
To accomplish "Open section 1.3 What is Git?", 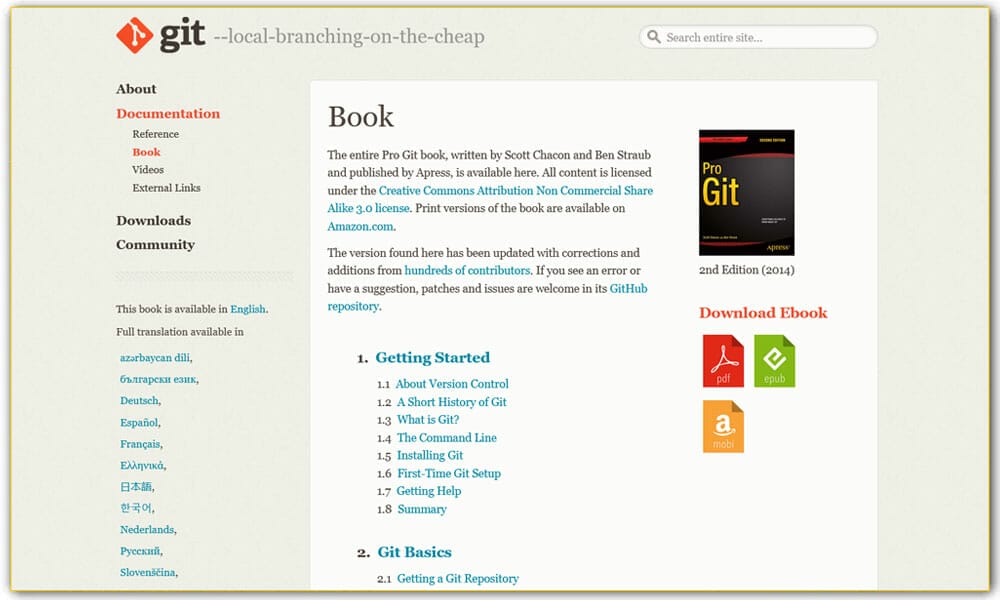I will (x=428, y=419).
